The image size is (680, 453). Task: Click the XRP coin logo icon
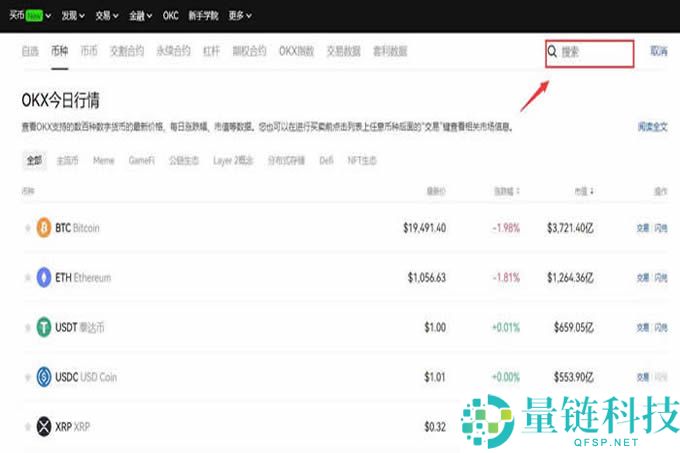click(44, 427)
